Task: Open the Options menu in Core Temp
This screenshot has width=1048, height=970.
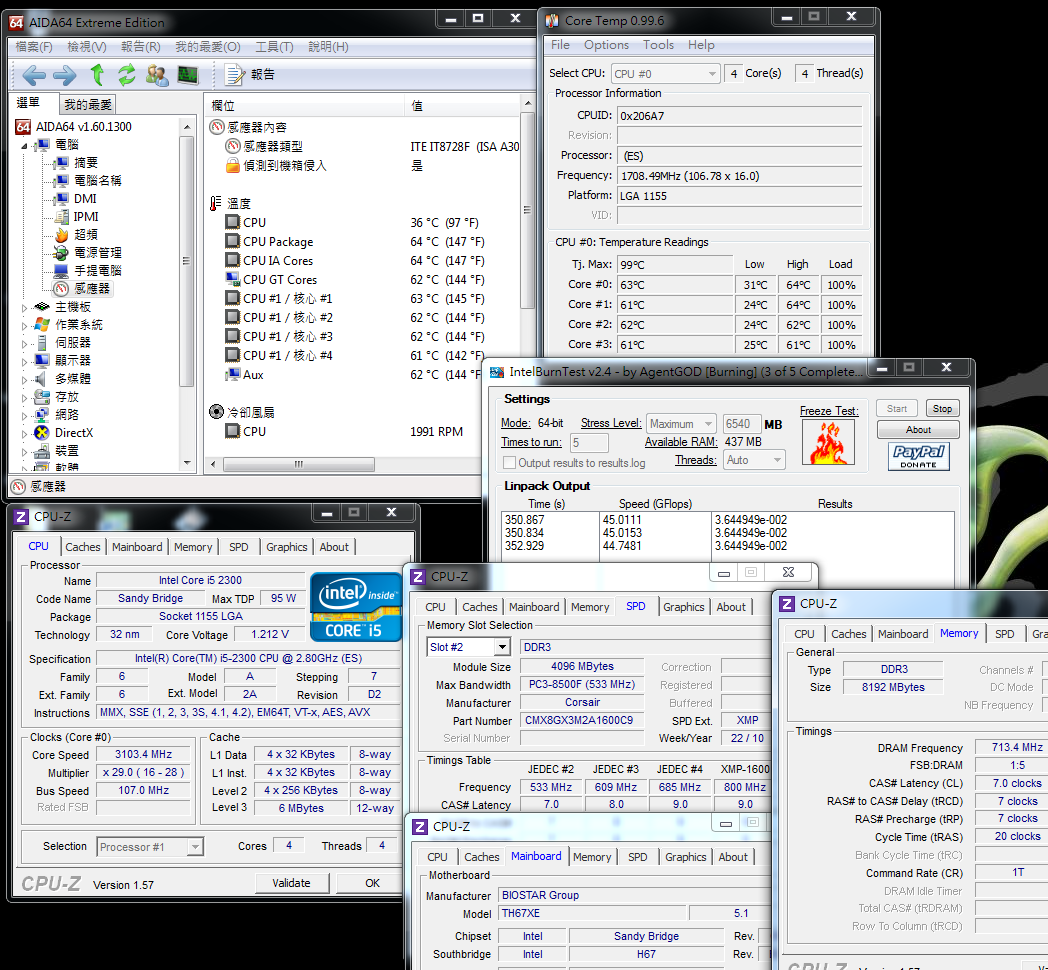Action: [x=606, y=45]
